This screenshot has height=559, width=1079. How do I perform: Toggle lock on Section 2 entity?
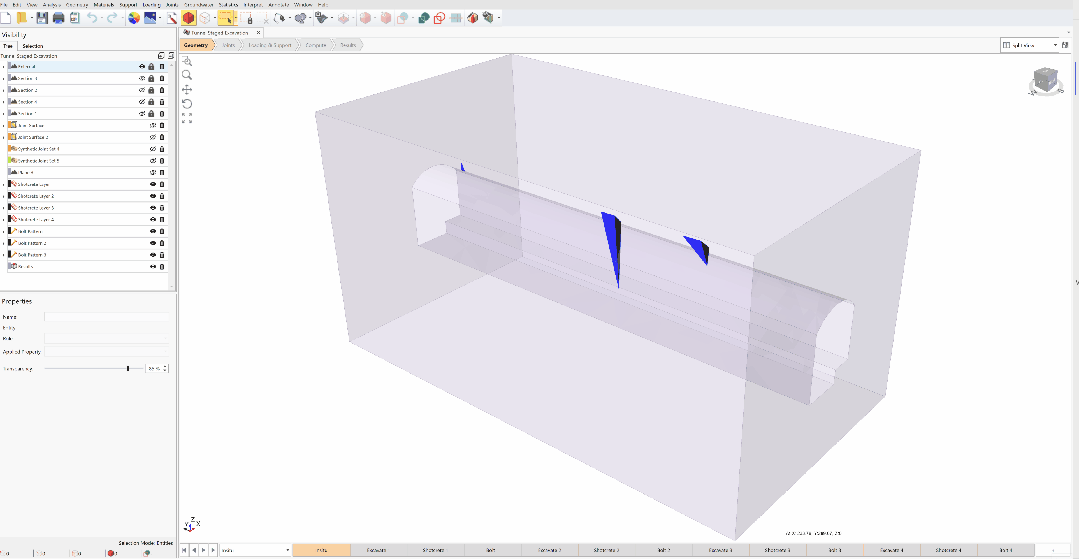(151, 90)
